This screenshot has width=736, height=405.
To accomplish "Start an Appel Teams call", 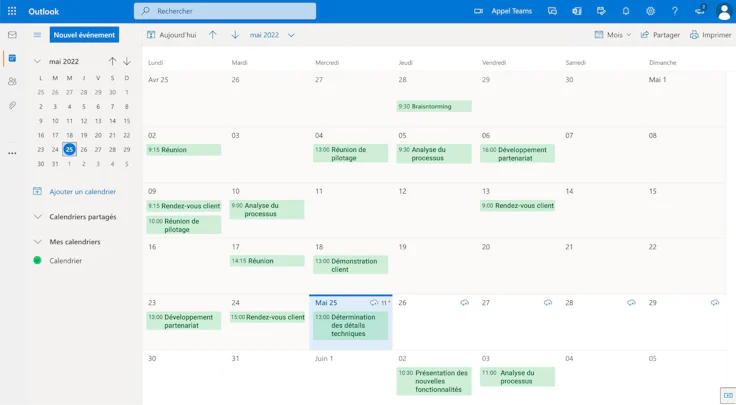I will pos(503,11).
